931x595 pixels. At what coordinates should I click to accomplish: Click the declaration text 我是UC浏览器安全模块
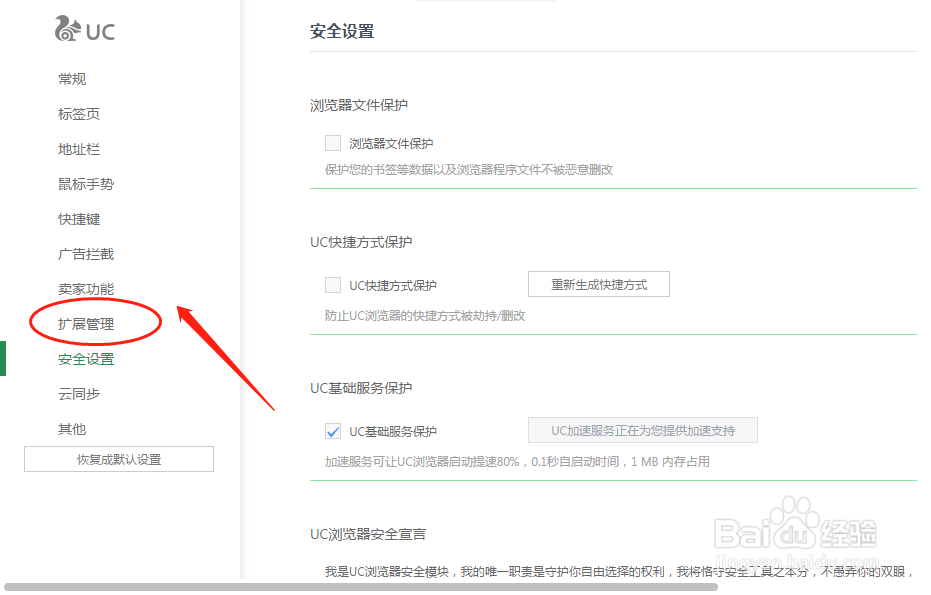[x=619, y=572]
